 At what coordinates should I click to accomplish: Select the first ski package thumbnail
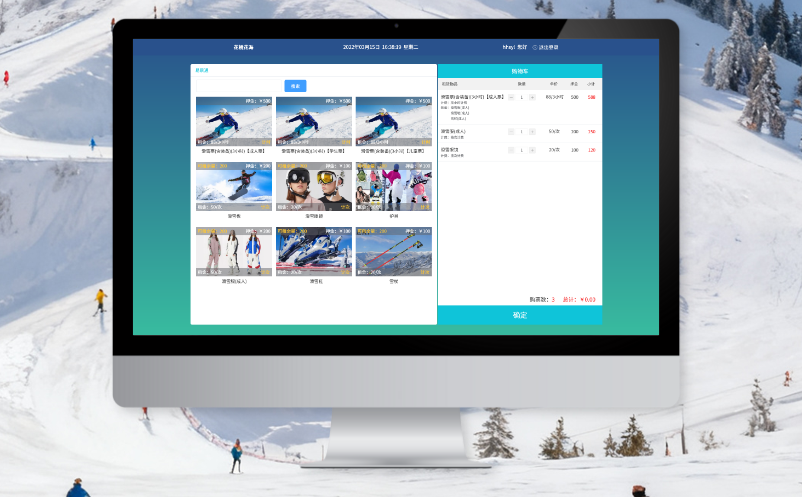[233, 121]
